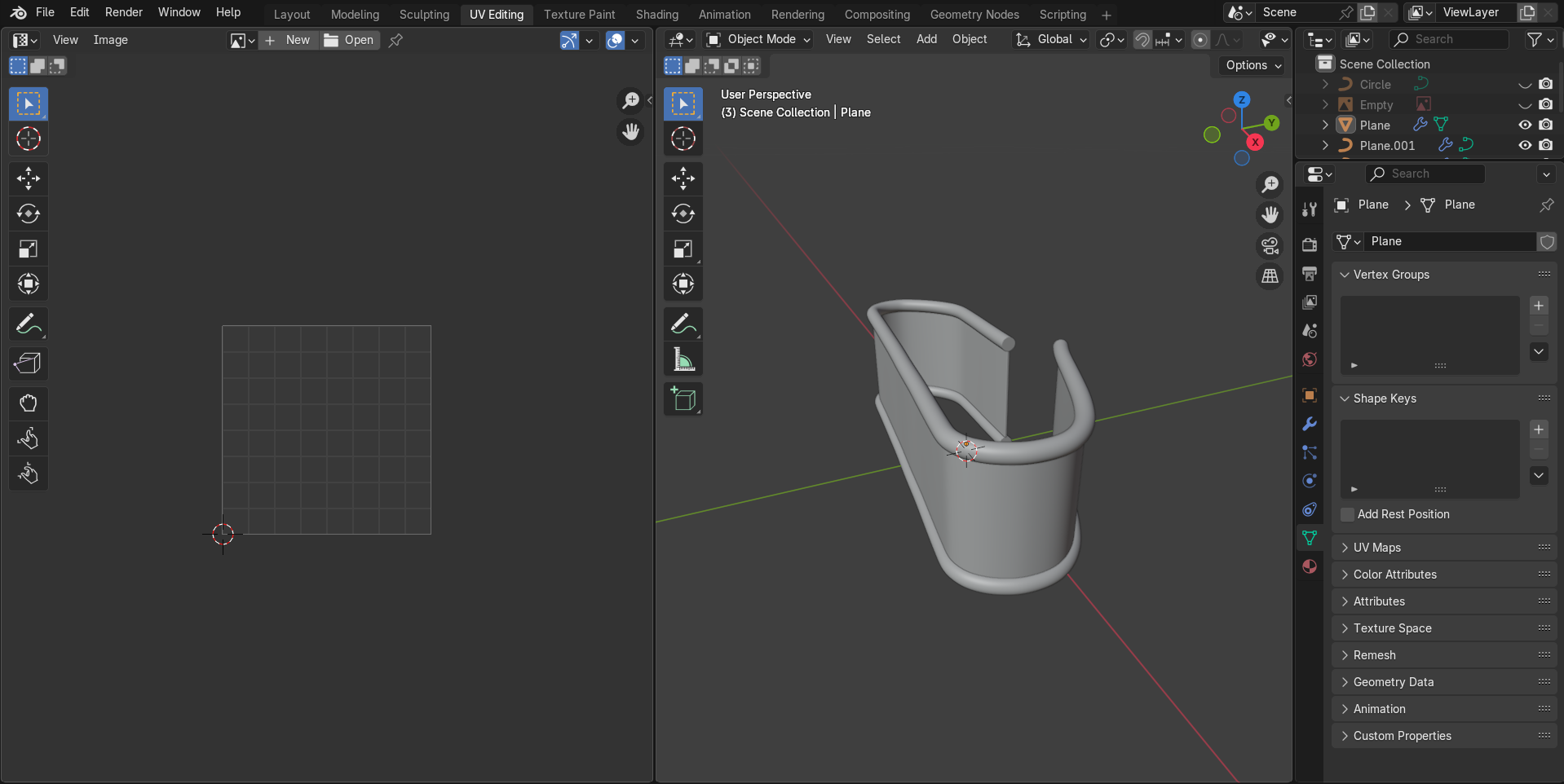Screen dimensions: 1564x784
Task: Open the Material properties tab
Action: [x=1310, y=566]
